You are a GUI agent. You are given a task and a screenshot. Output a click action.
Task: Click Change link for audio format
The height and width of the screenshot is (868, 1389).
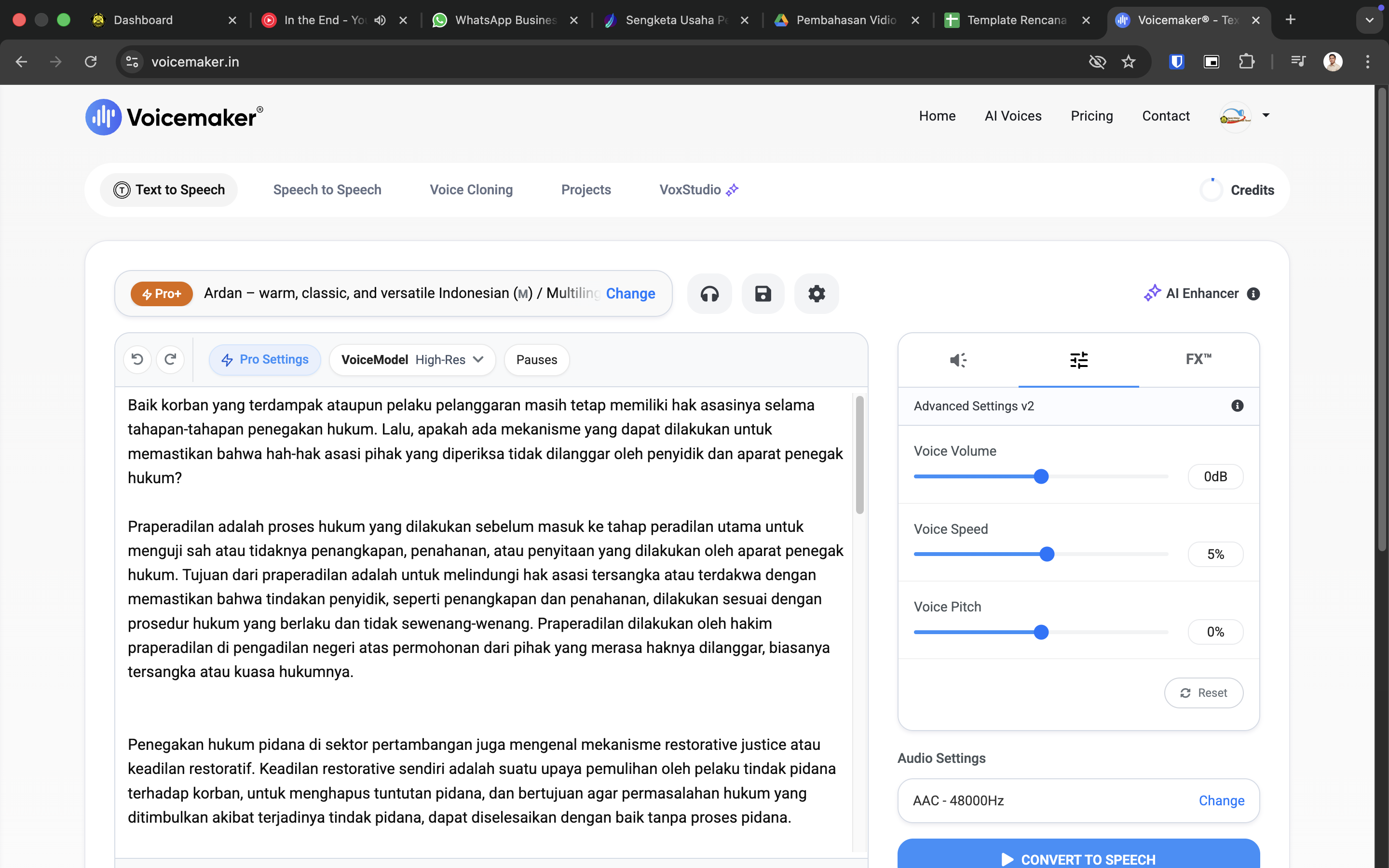[1221, 800]
